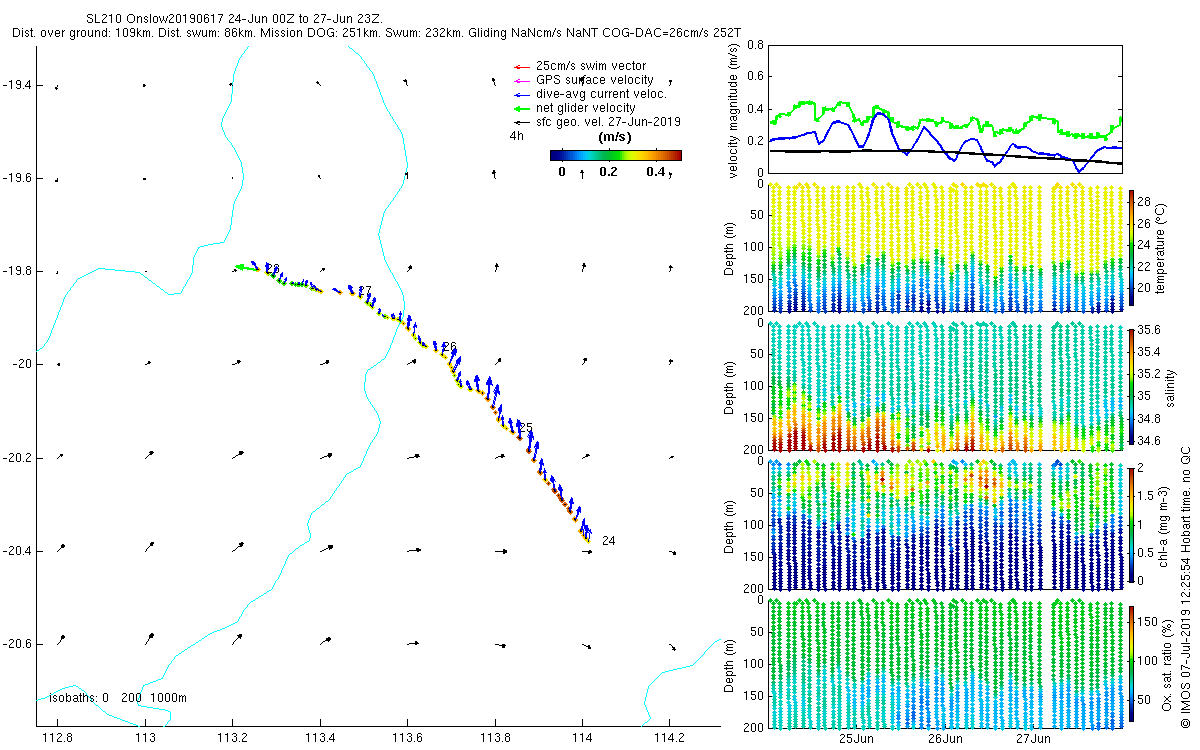Click the '26Jun' time axis label

(x=946, y=740)
